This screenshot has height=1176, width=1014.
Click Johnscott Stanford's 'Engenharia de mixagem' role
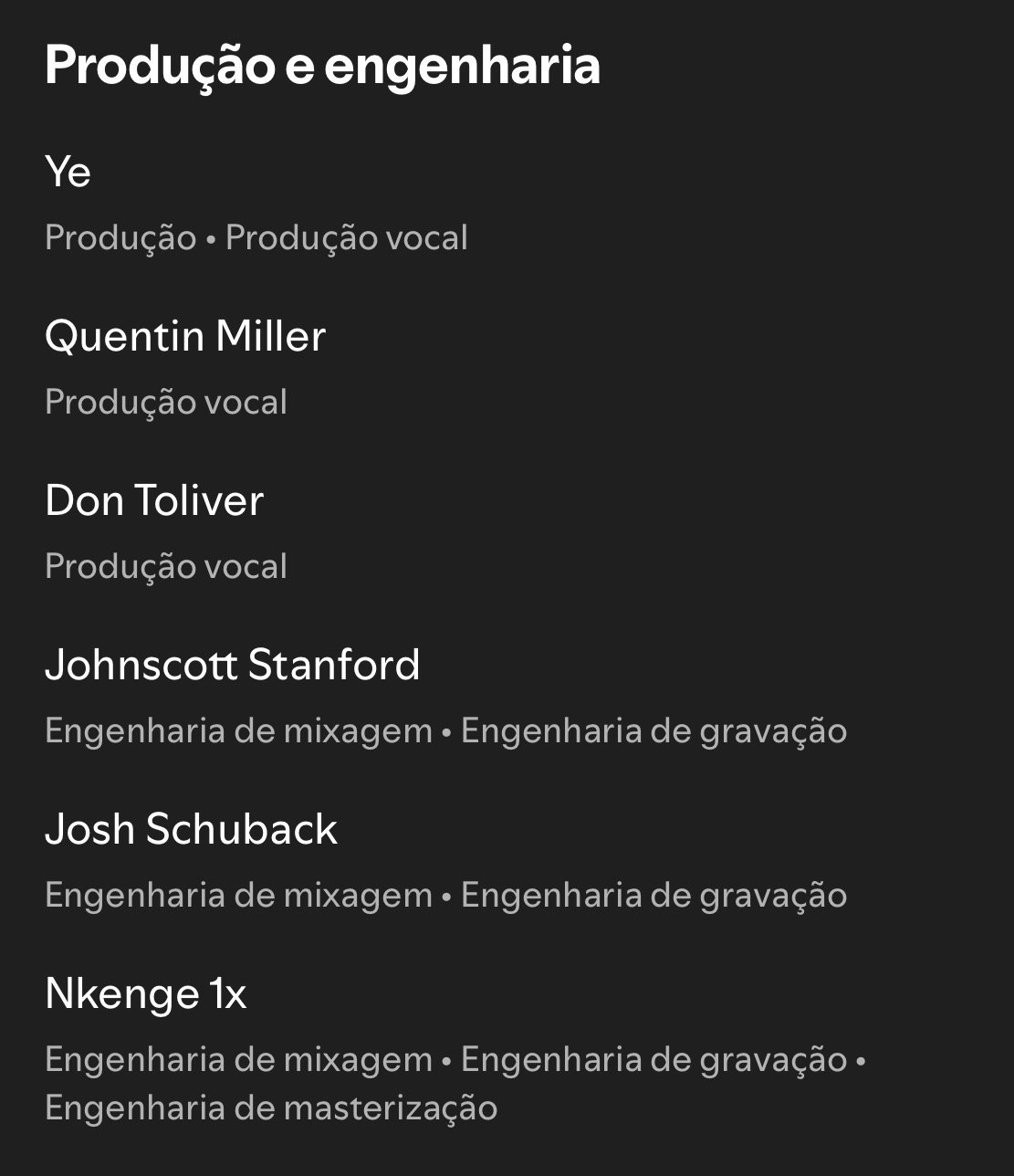238,731
